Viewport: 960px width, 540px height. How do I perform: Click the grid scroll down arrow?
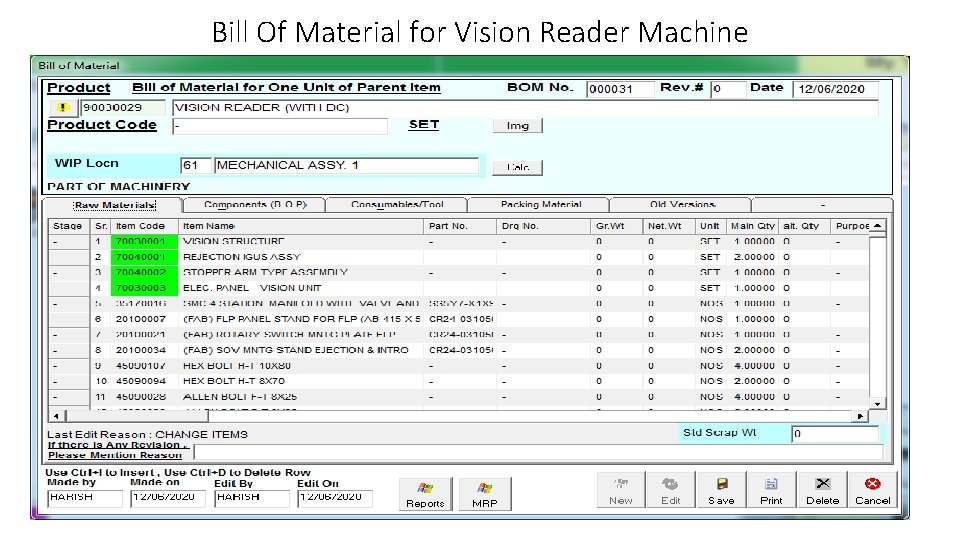click(877, 404)
